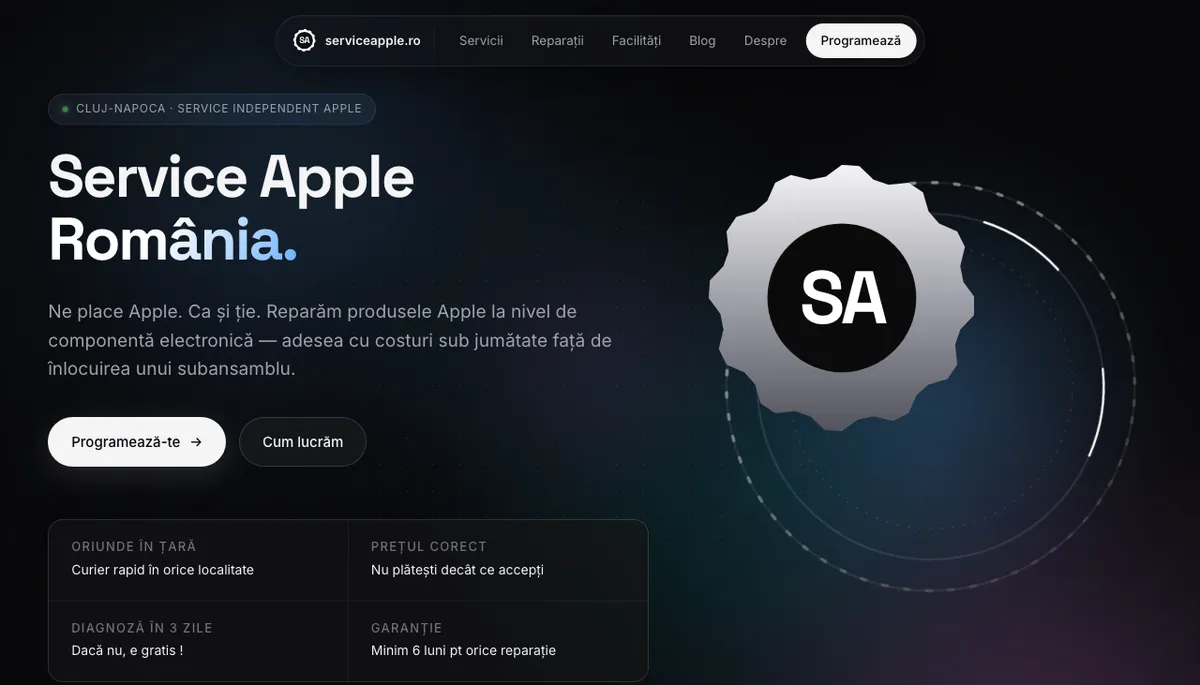
Task: Click "Dacă nu, e gratis !" text
Action: pos(127,651)
